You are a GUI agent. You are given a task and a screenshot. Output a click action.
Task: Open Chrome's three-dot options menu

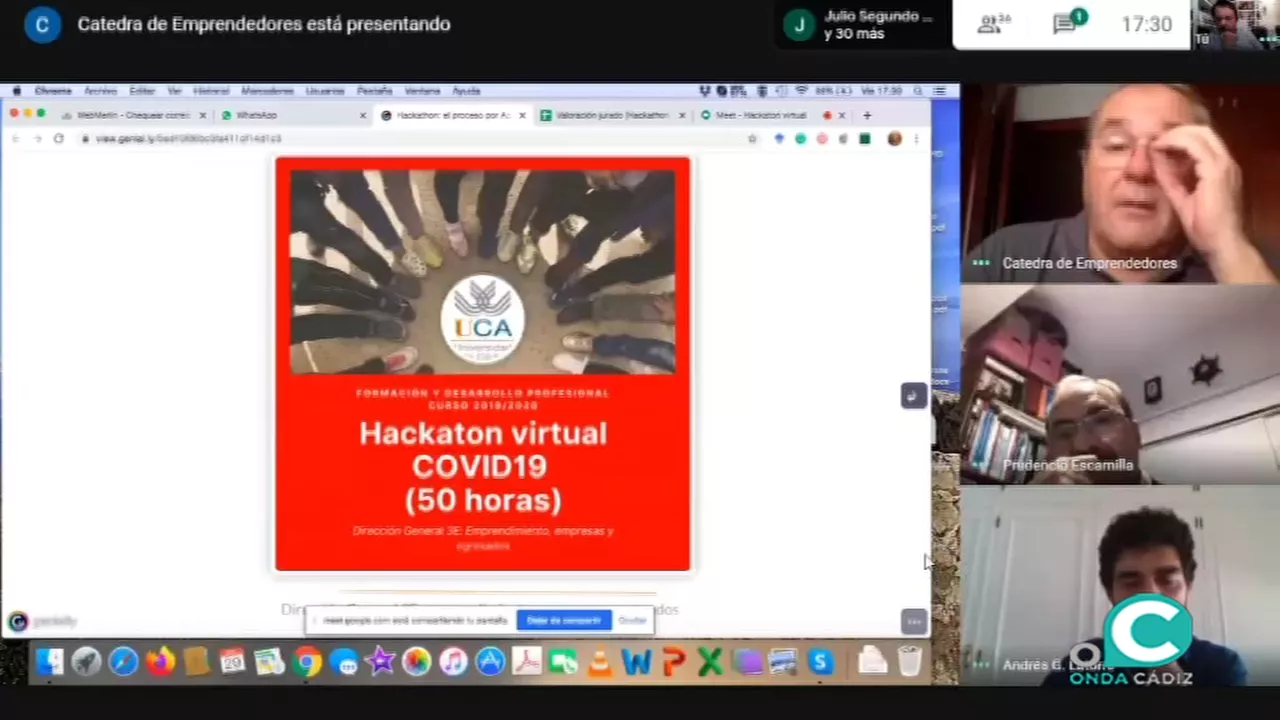pos(916,139)
